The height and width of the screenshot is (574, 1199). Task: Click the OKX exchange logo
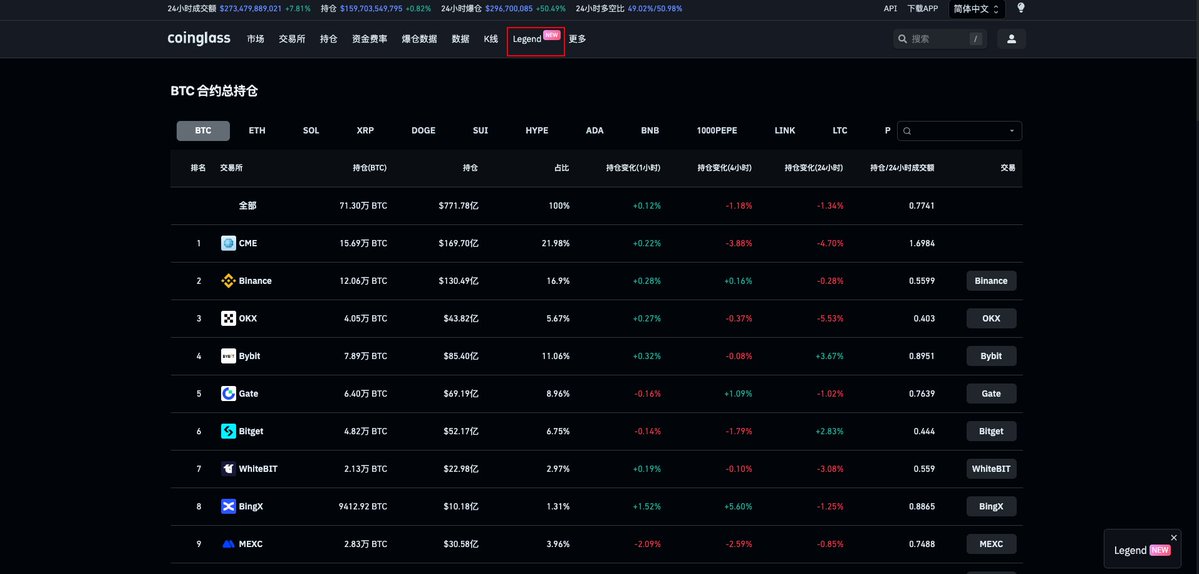(229, 318)
